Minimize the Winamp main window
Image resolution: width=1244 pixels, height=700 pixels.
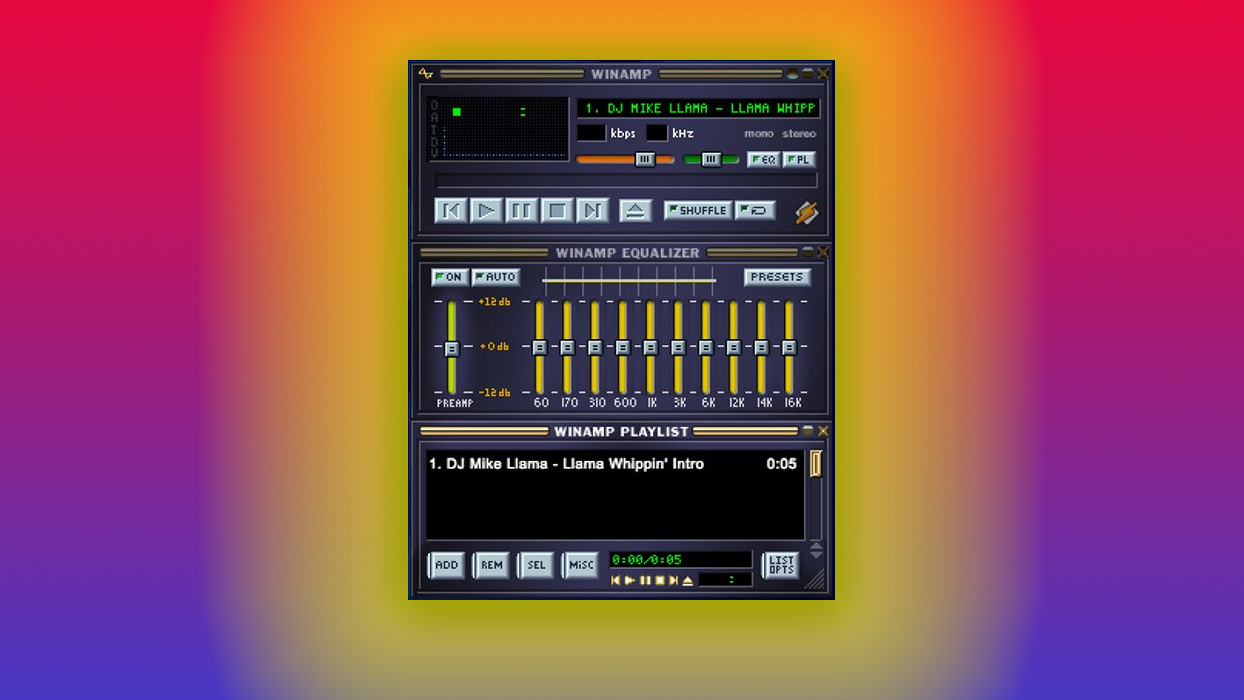pos(792,74)
